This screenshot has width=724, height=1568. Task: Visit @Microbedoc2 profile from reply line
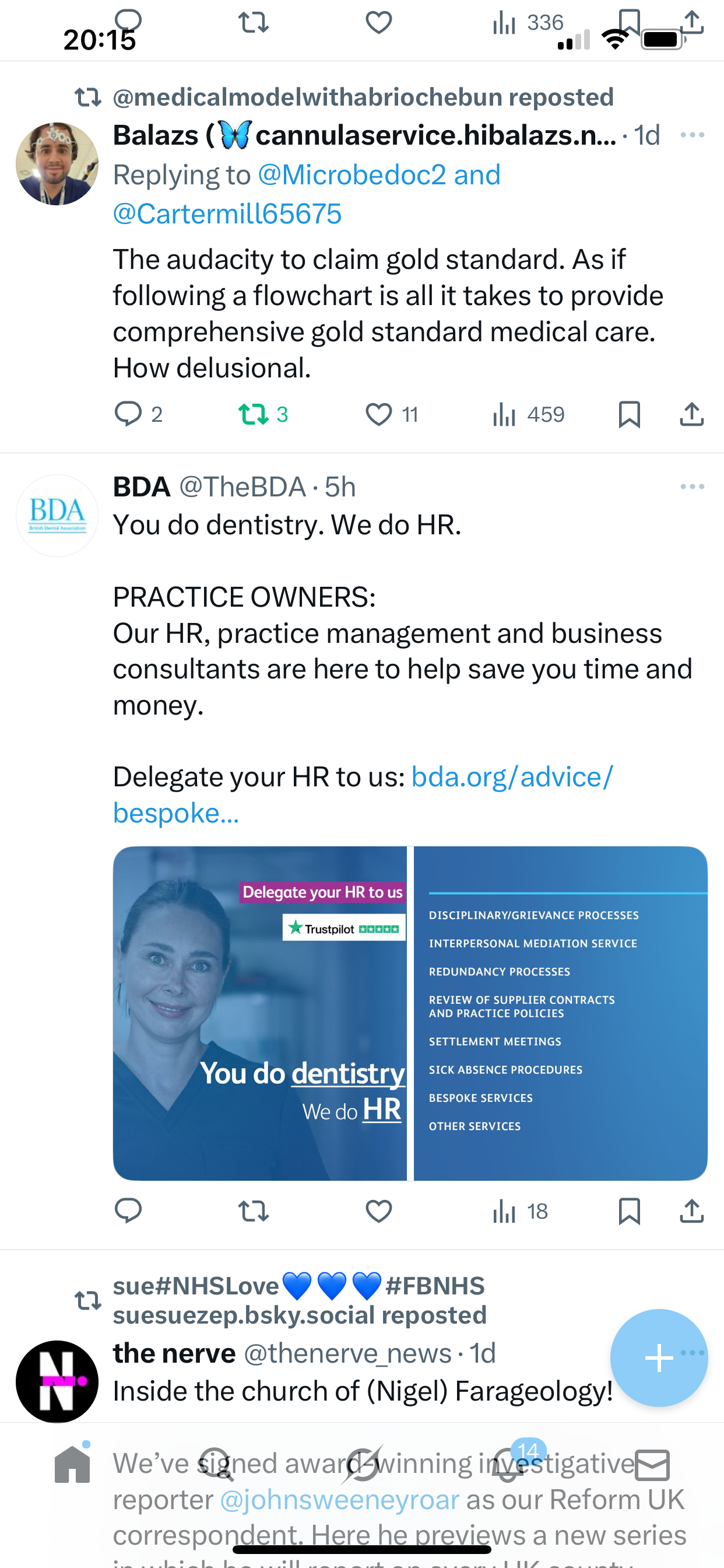[x=352, y=176]
